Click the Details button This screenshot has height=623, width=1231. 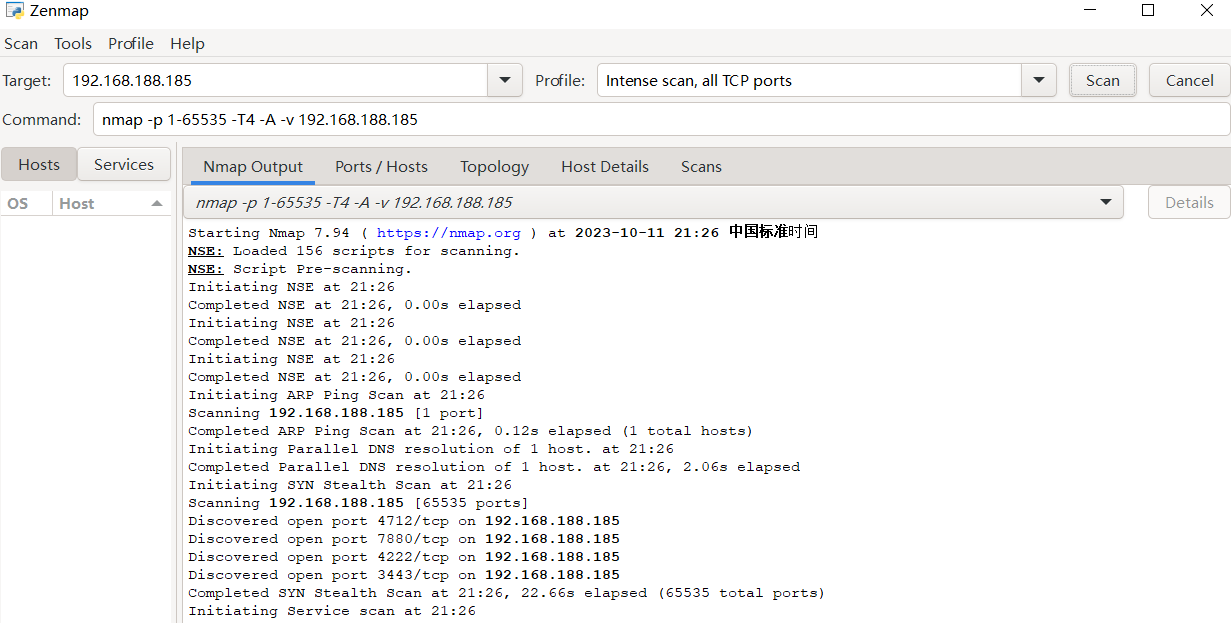[x=1189, y=202]
